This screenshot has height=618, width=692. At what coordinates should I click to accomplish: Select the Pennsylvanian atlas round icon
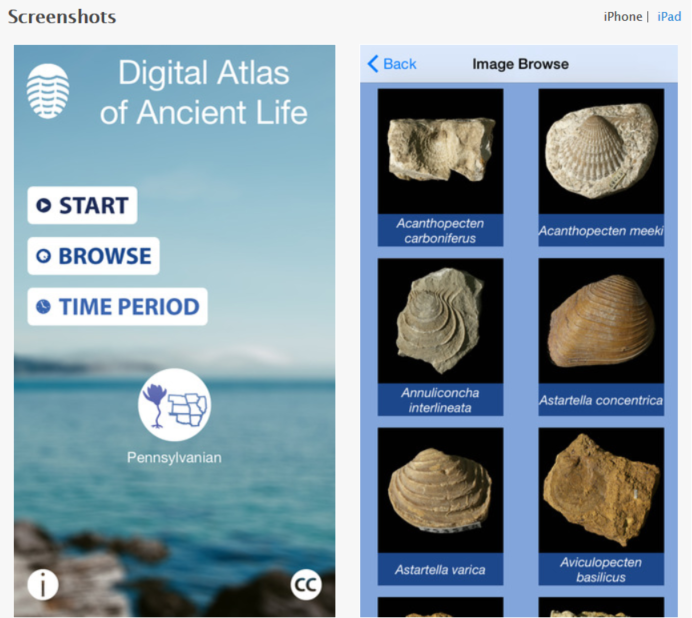174,405
